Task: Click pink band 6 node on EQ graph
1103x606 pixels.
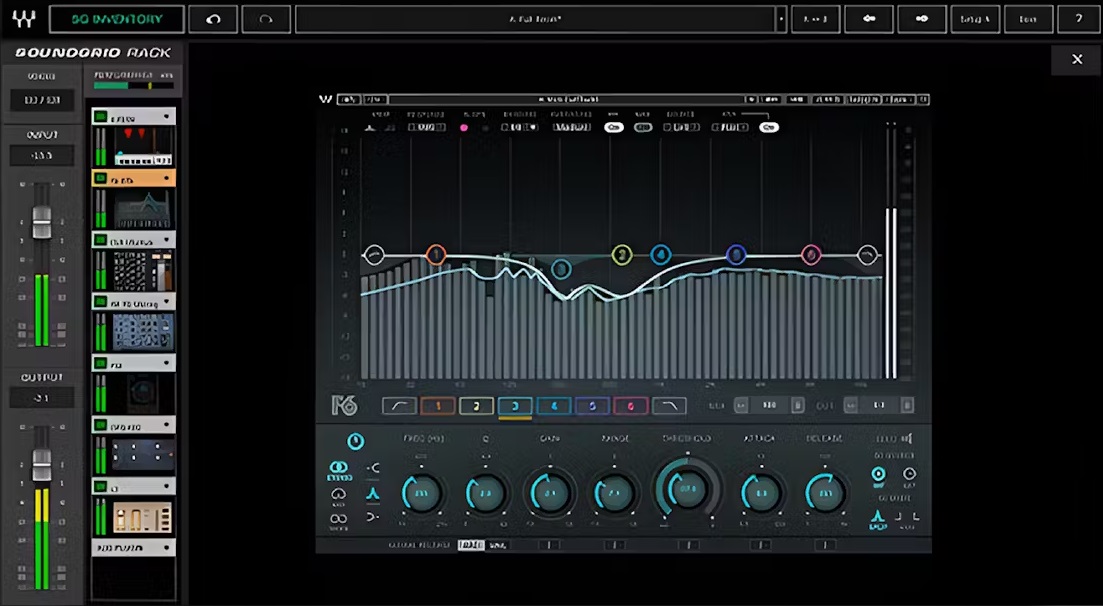Action: click(811, 255)
